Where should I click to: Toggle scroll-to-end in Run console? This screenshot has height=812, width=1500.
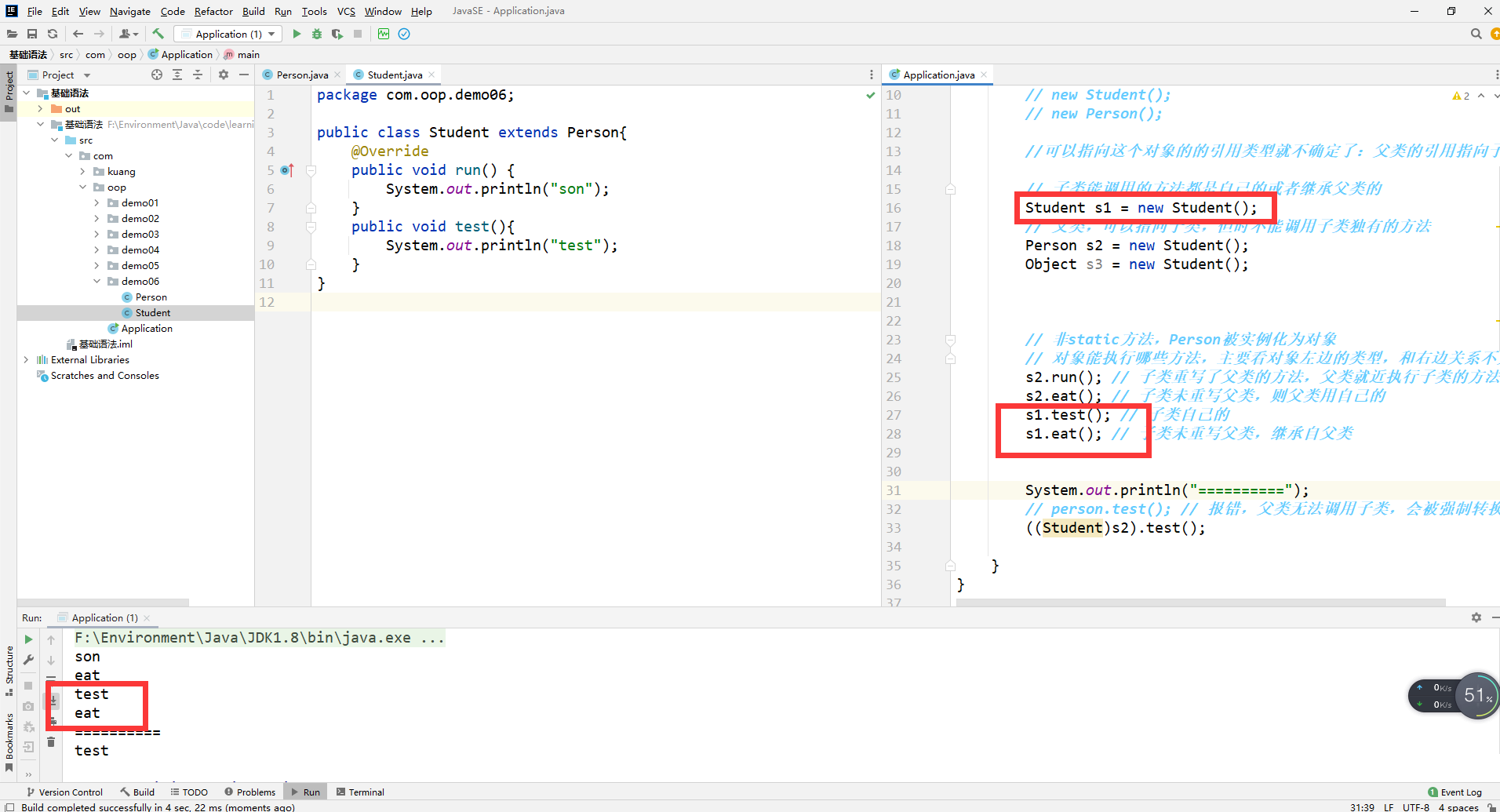tap(52, 700)
